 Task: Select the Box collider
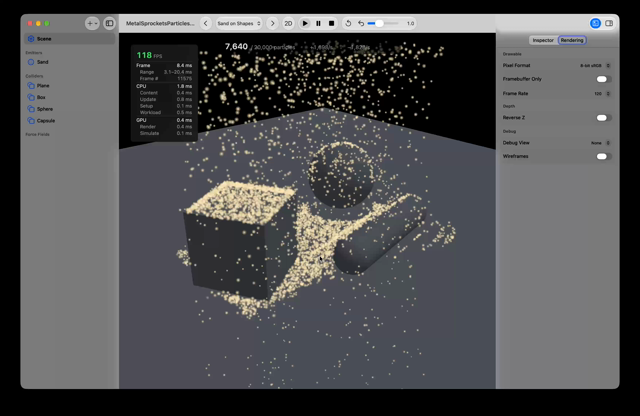pos(69,97)
